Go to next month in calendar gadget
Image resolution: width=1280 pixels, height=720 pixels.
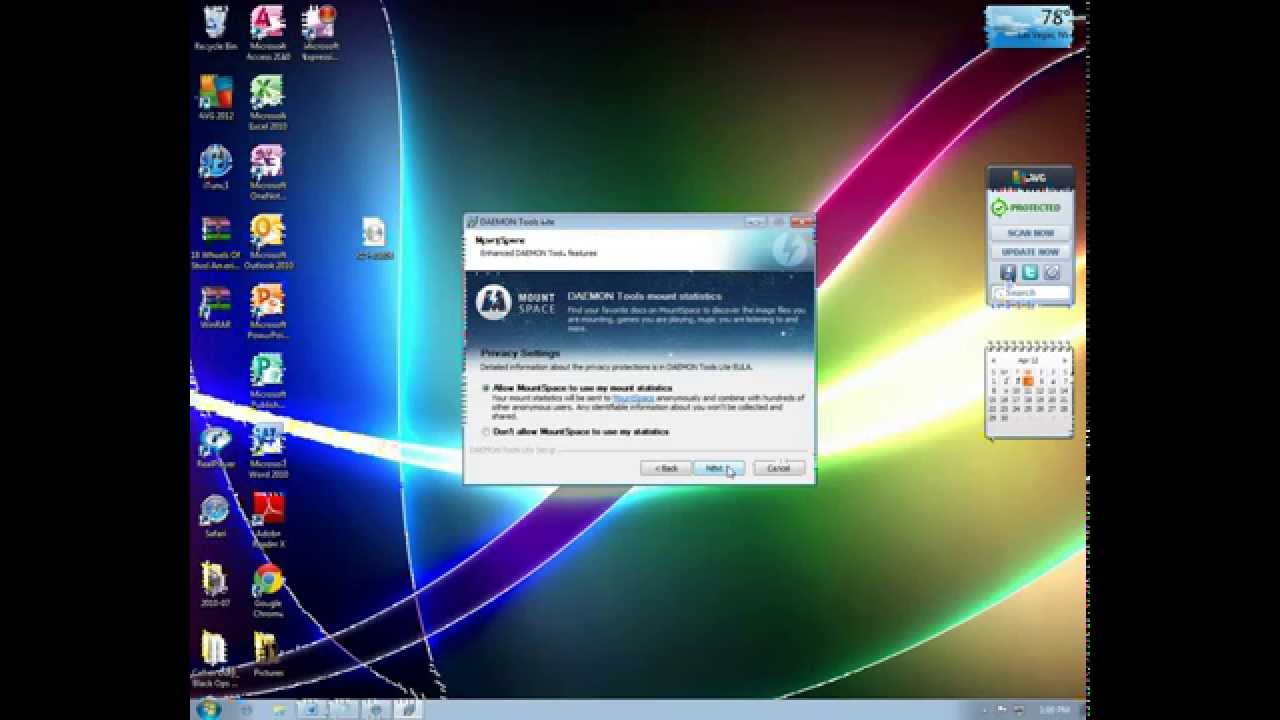click(1066, 360)
